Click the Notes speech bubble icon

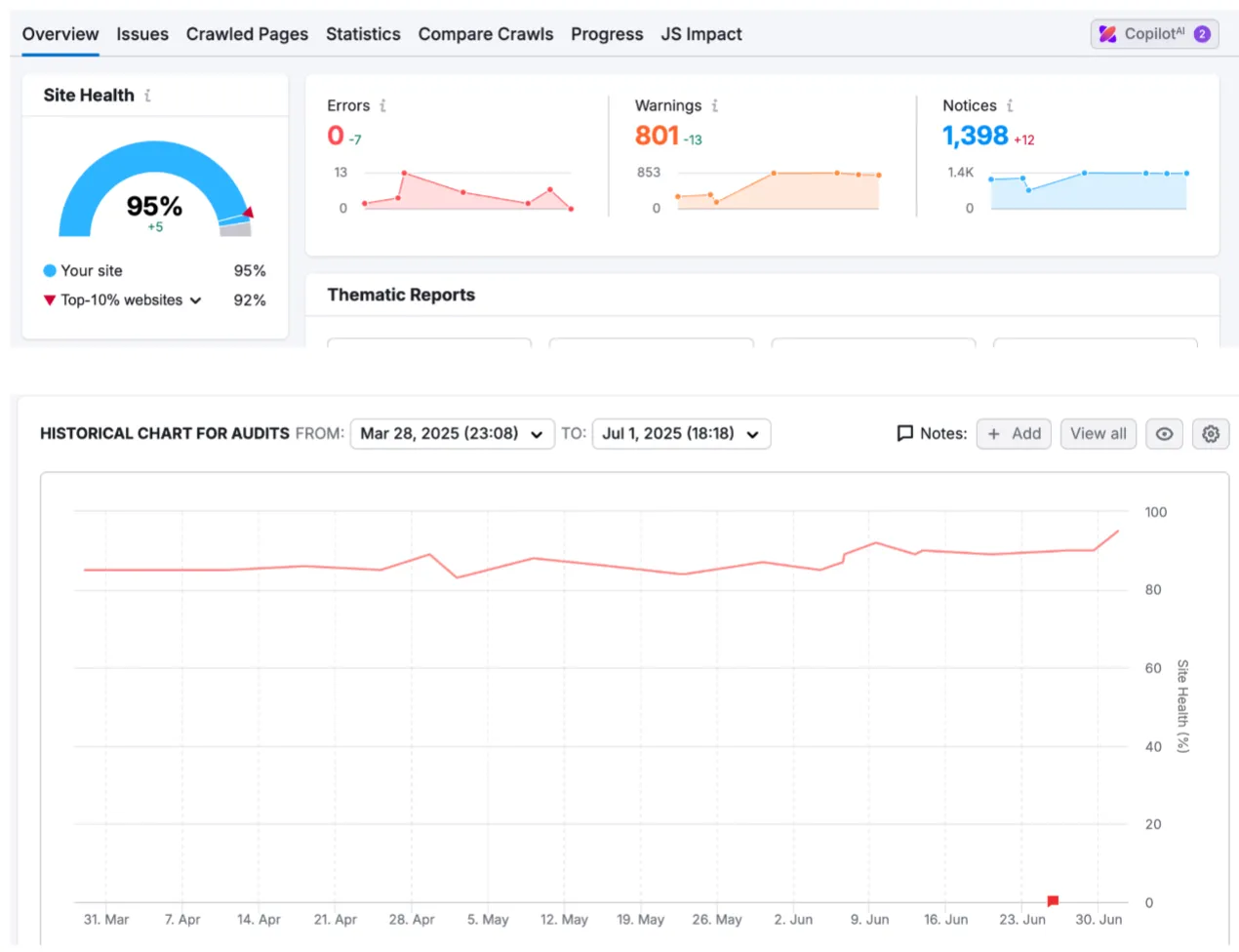pos(905,434)
